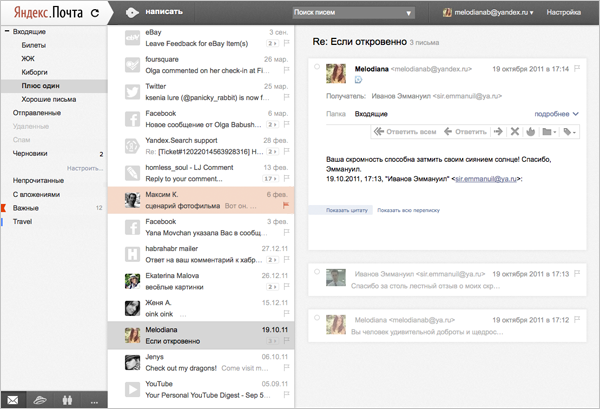The width and height of the screenshot is (600, 409).
Task: Go to Удаленные folder
Action: (31, 126)
